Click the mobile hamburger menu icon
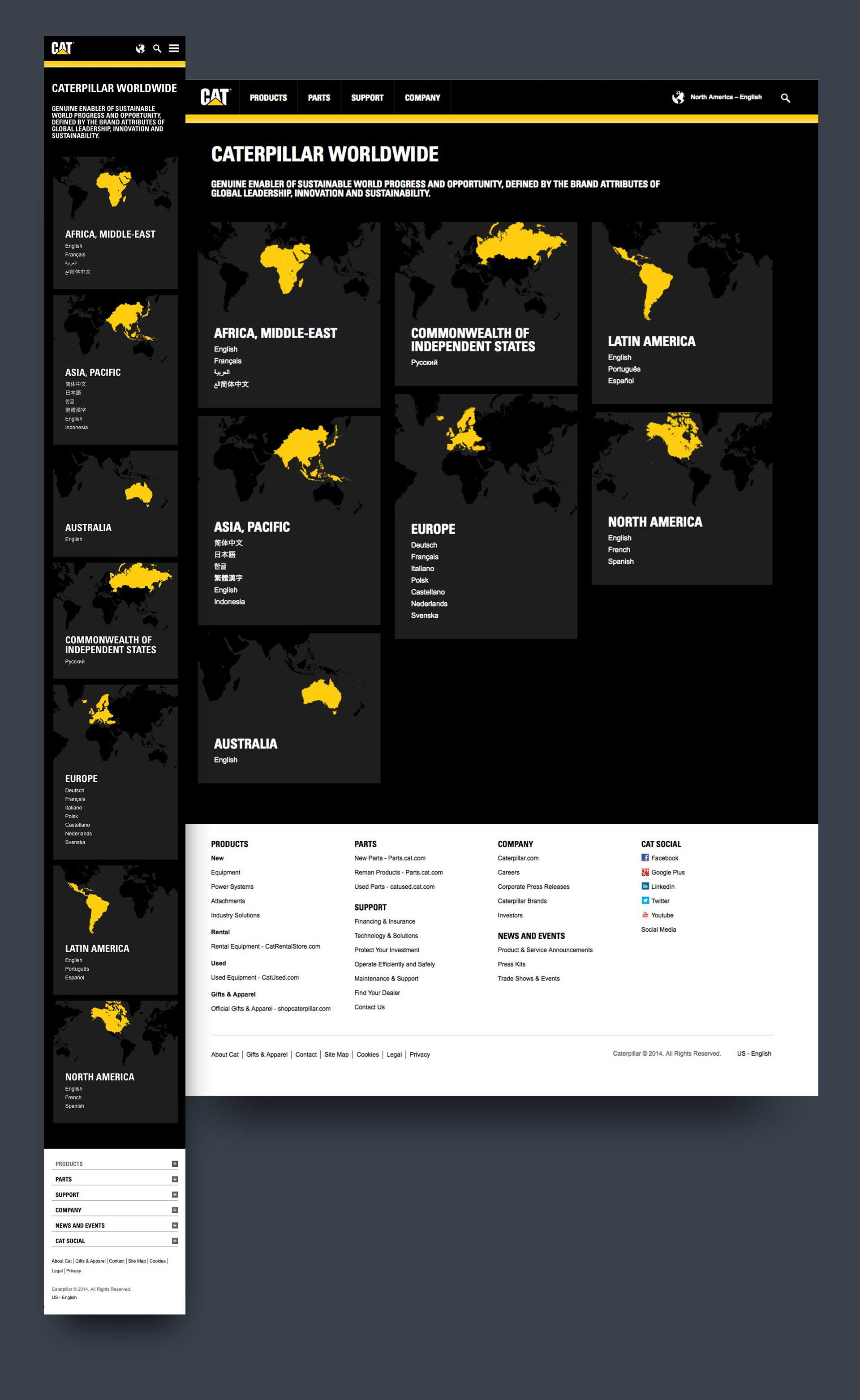 coord(173,48)
